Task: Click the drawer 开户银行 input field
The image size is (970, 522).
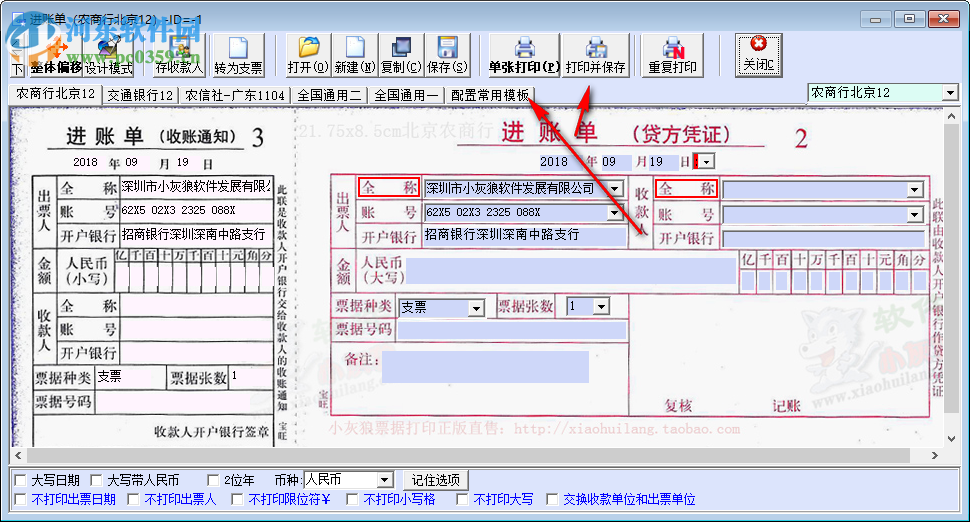Action: pyautogui.click(x=525, y=236)
